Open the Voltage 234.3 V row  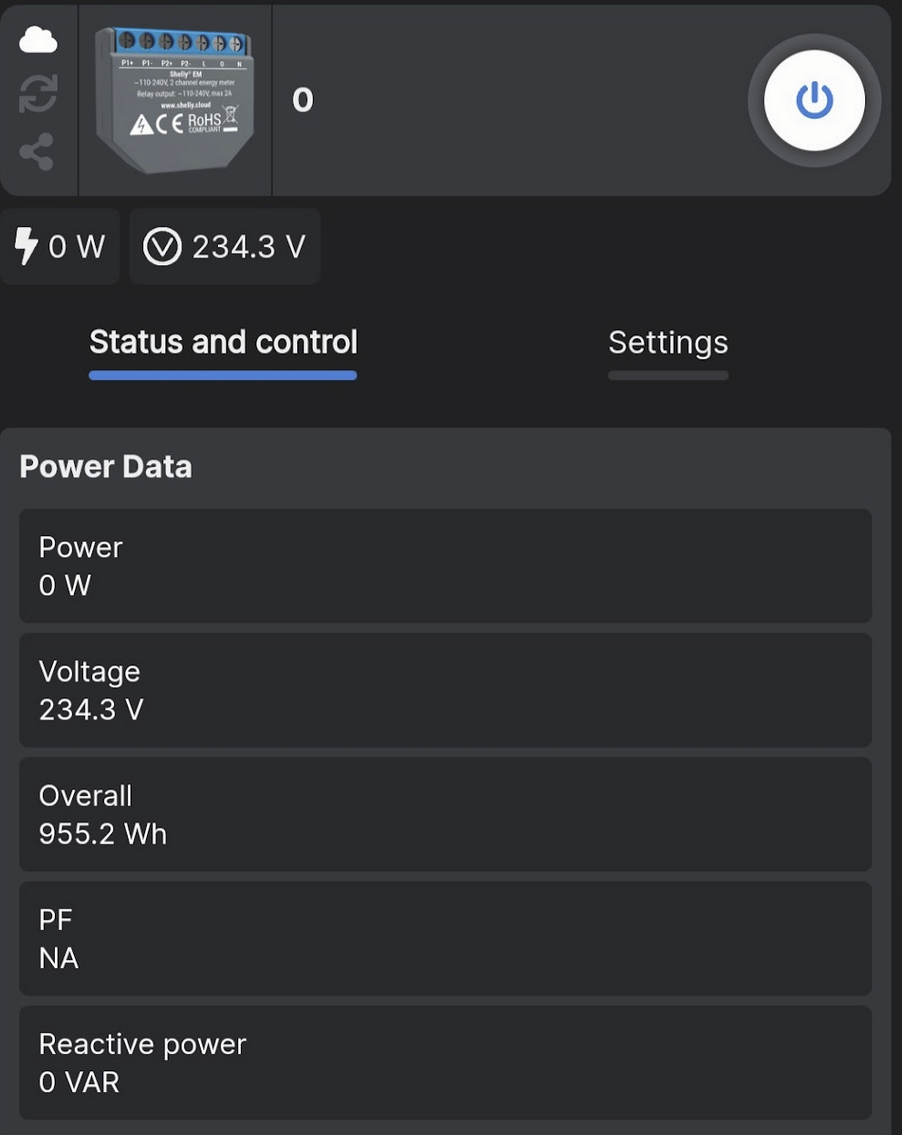click(x=445, y=691)
